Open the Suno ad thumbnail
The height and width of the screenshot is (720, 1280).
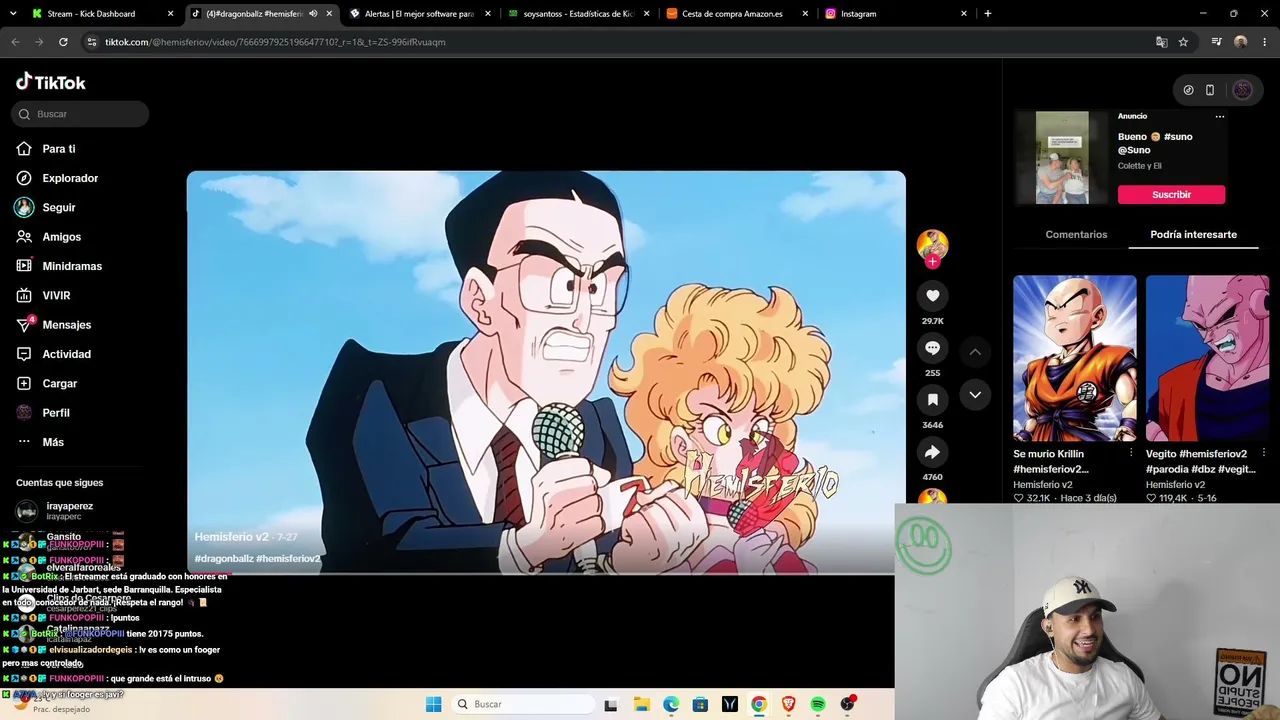point(1062,158)
